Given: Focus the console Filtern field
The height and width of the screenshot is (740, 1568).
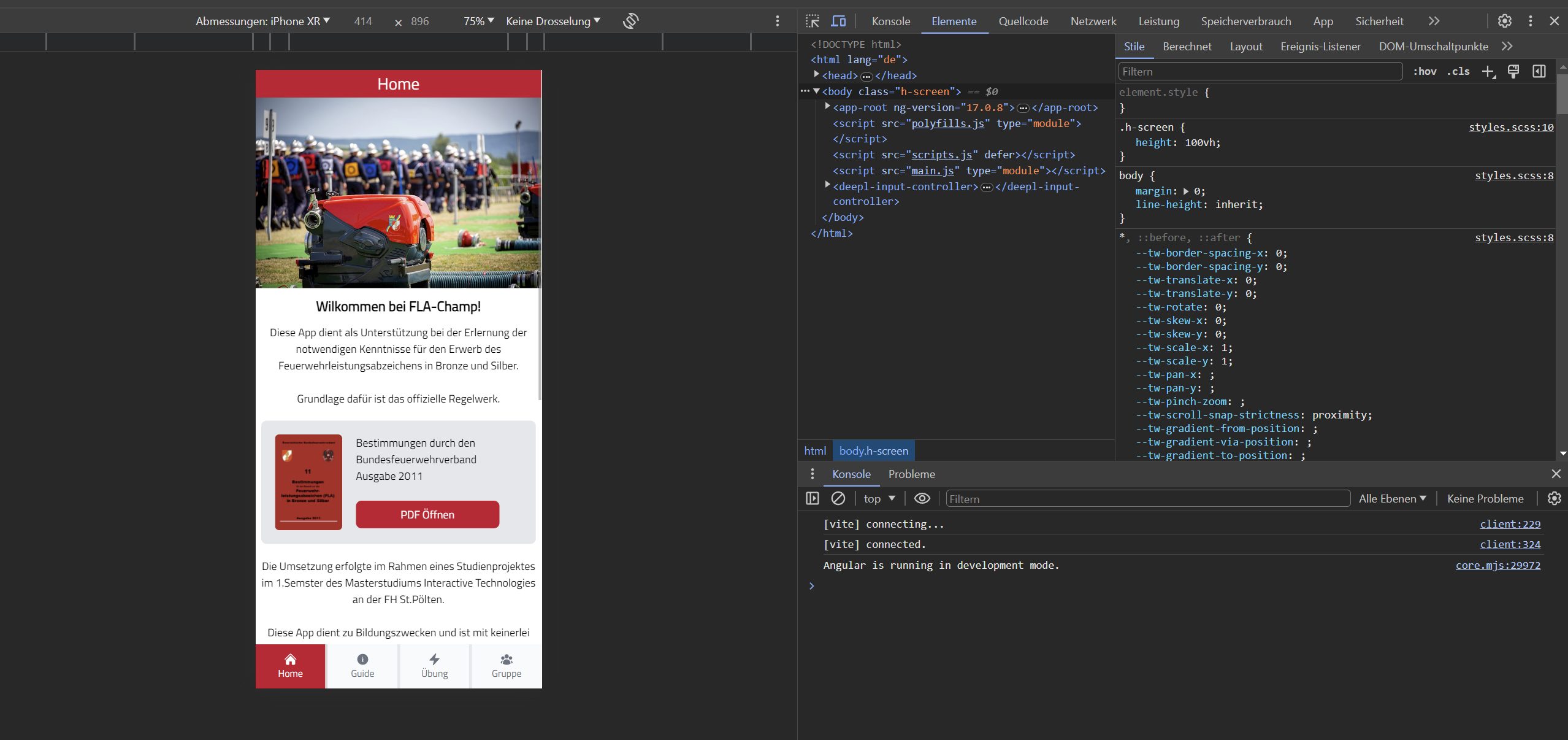Looking at the screenshot, I should [1148, 498].
